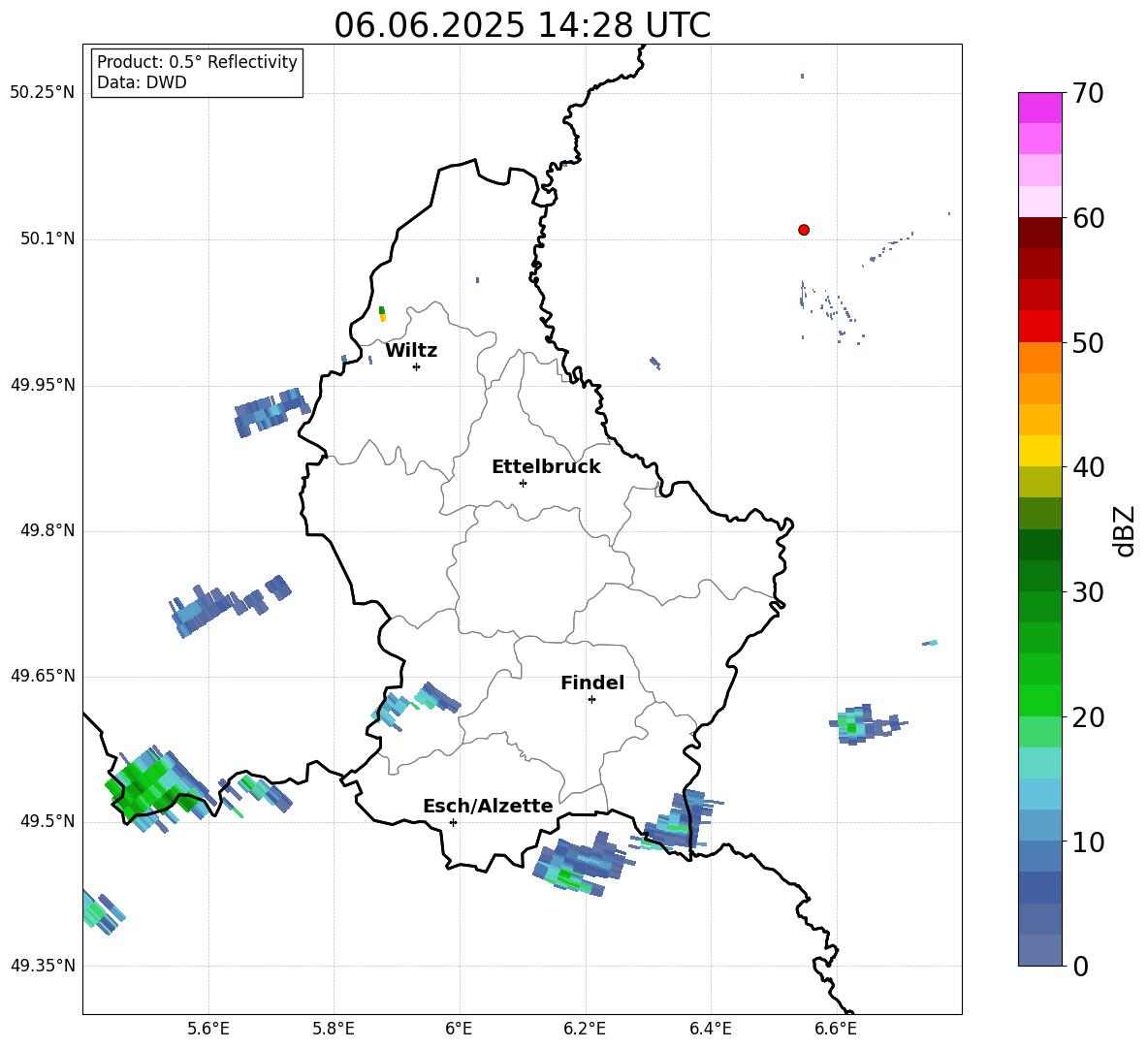The width and height of the screenshot is (1148, 1048).
Task: Click the Data: DWD text
Action: coord(142,82)
